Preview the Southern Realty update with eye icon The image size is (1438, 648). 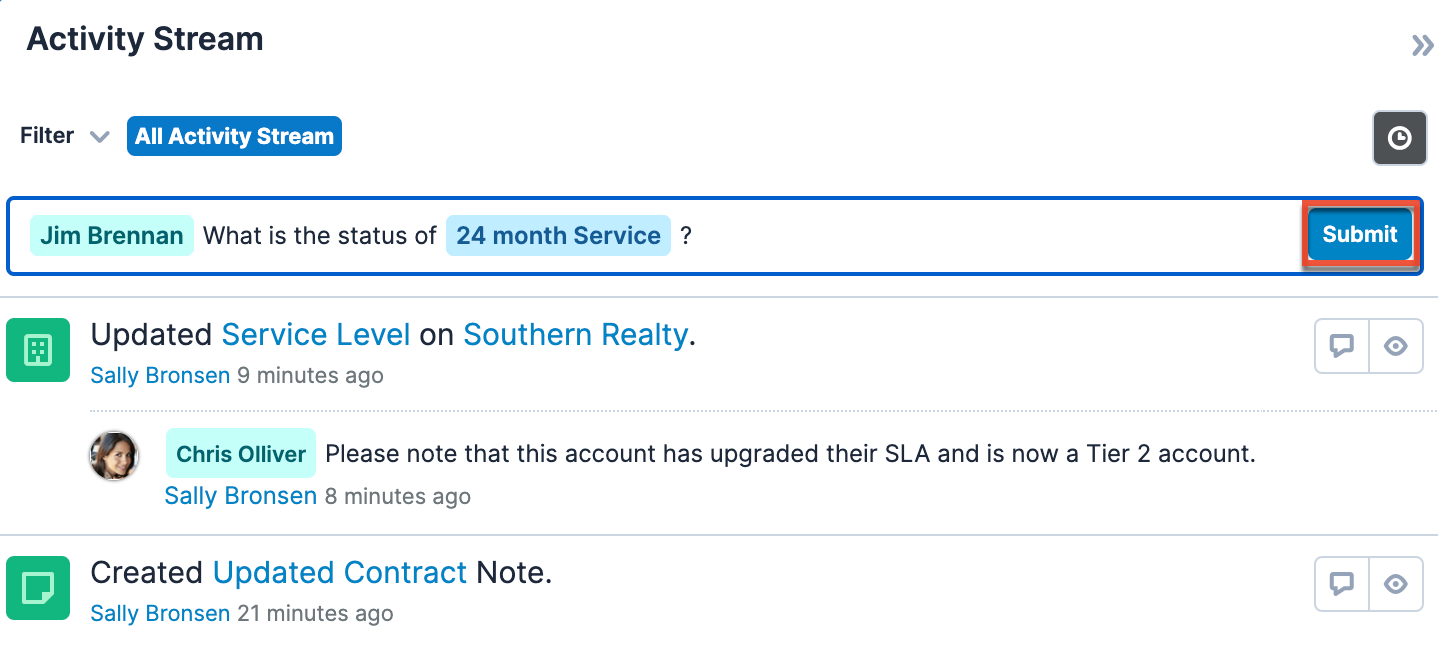(x=1396, y=347)
